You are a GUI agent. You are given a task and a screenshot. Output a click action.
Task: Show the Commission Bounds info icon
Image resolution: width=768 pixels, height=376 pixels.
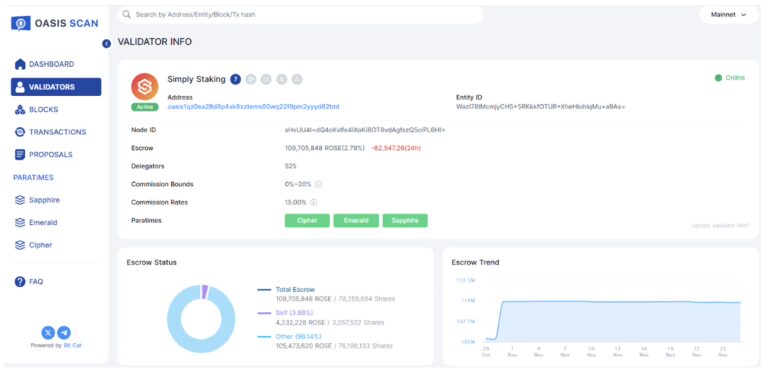(x=318, y=185)
